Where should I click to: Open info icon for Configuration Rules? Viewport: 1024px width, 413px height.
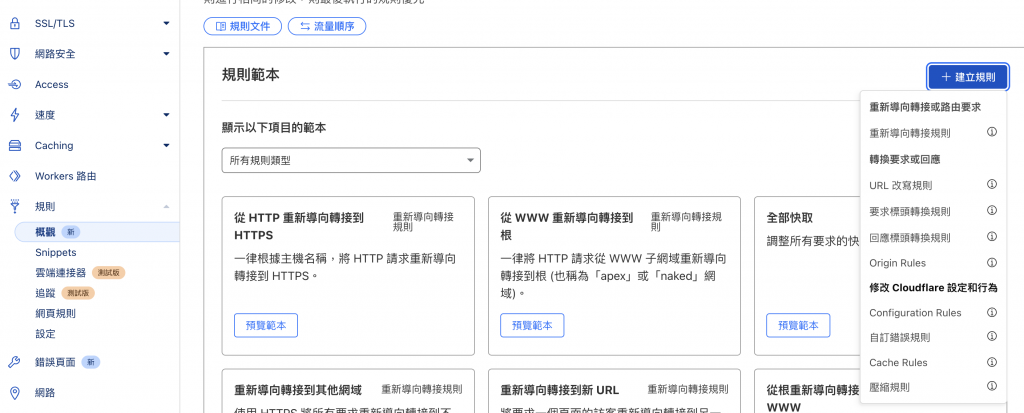coord(991,312)
